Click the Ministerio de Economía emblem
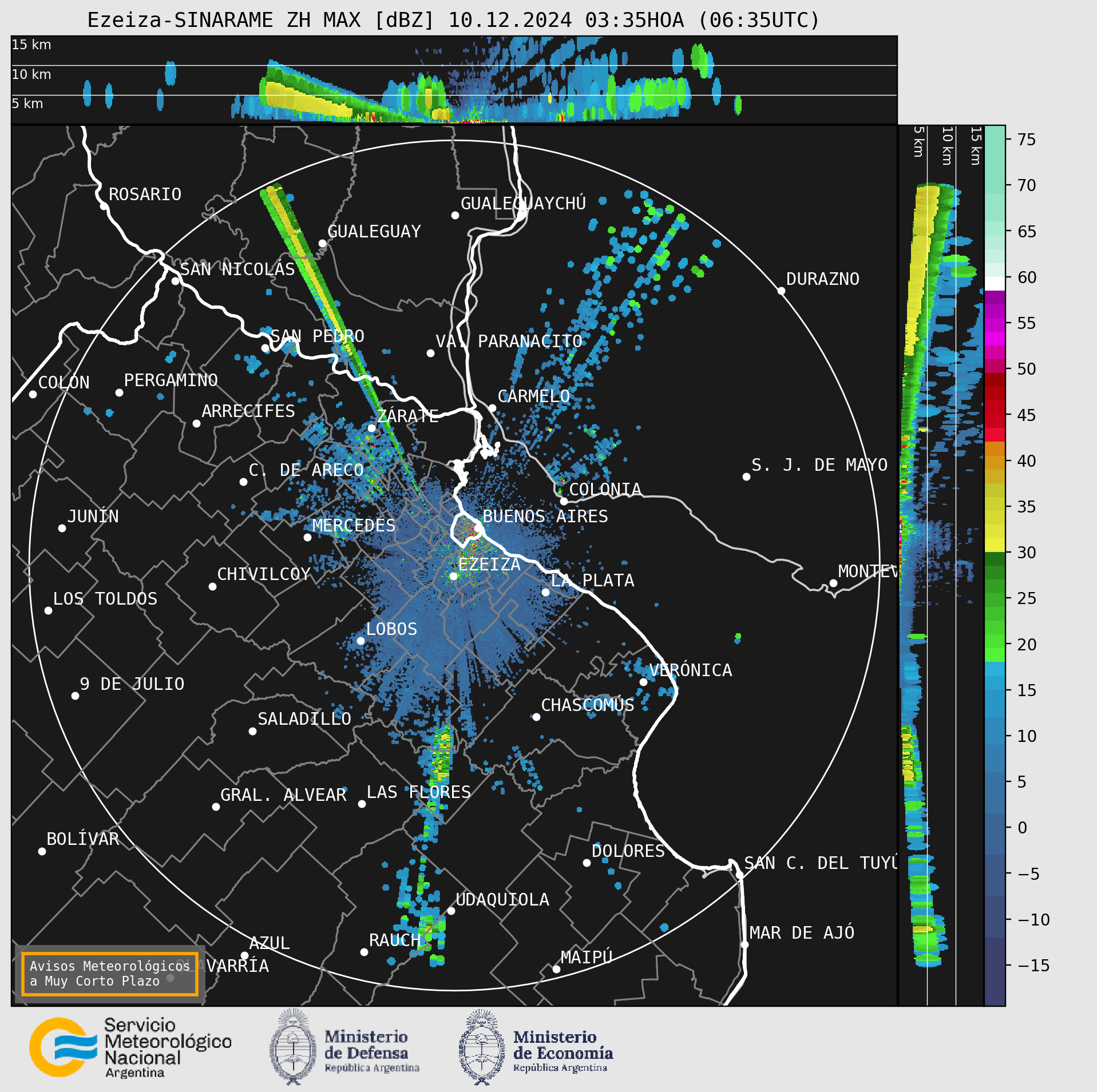Image resolution: width=1097 pixels, height=1092 pixels. click(x=482, y=1047)
